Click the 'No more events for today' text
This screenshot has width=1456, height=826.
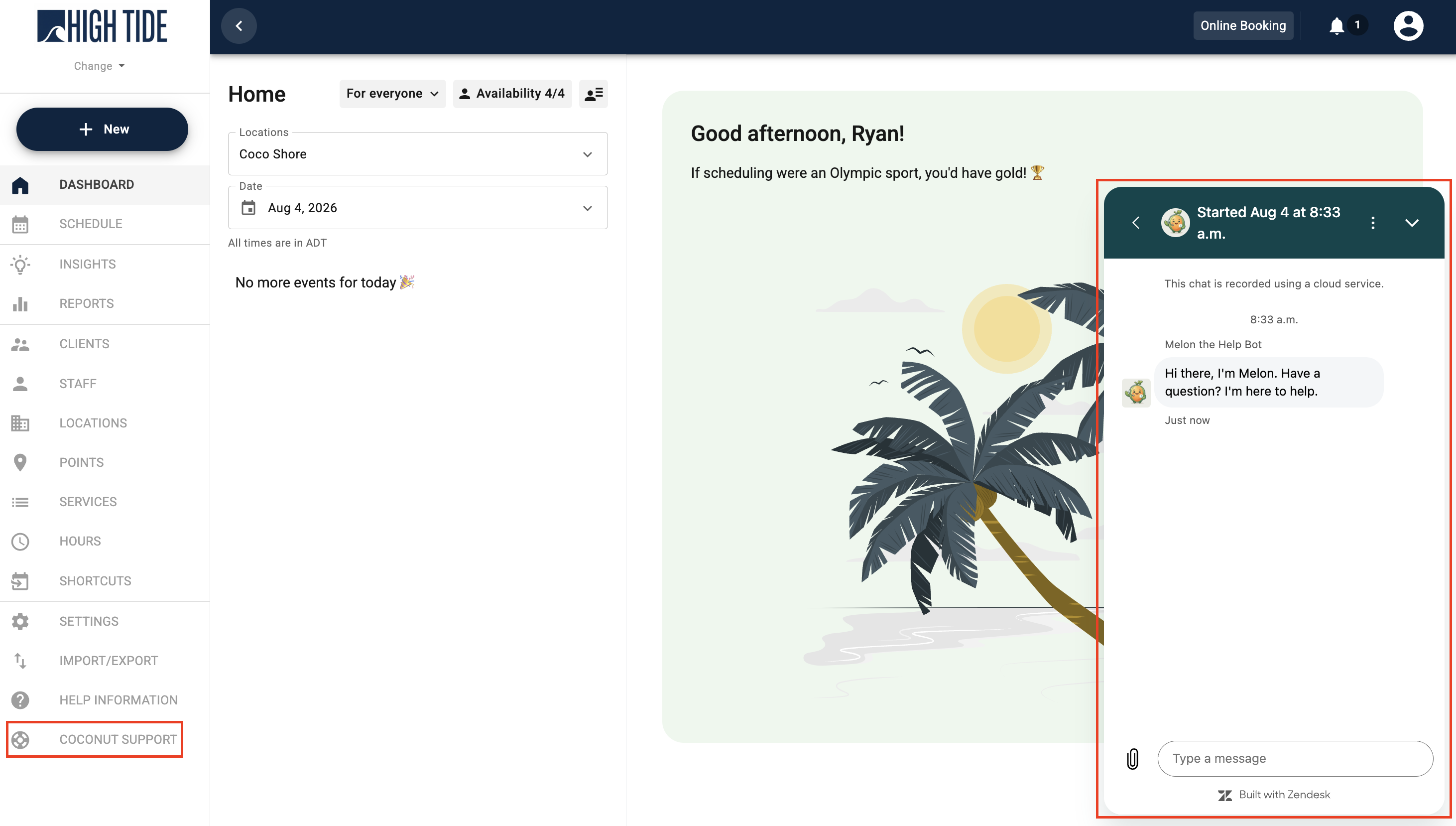[x=316, y=282]
